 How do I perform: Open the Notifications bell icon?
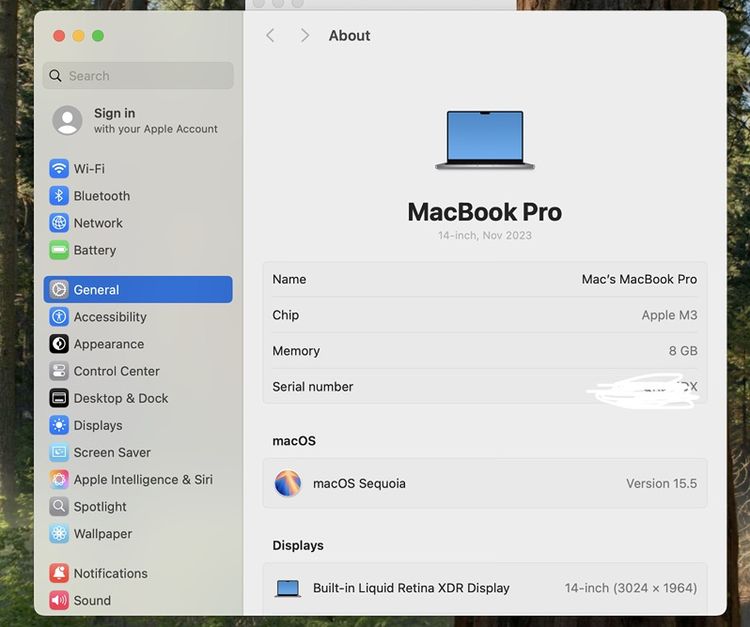pyautogui.click(x=59, y=573)
